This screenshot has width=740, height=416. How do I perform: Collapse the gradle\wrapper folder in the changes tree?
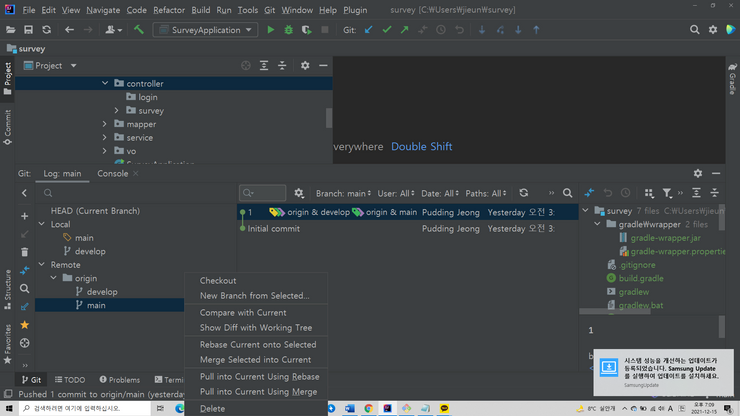[x=597, y=224]
